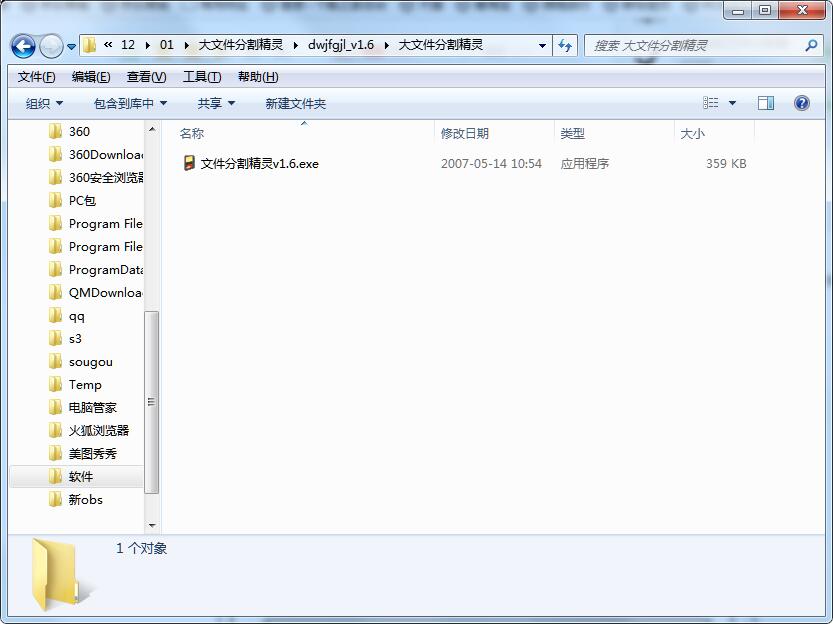Click the folder icon in the address bar

point(89,45)
